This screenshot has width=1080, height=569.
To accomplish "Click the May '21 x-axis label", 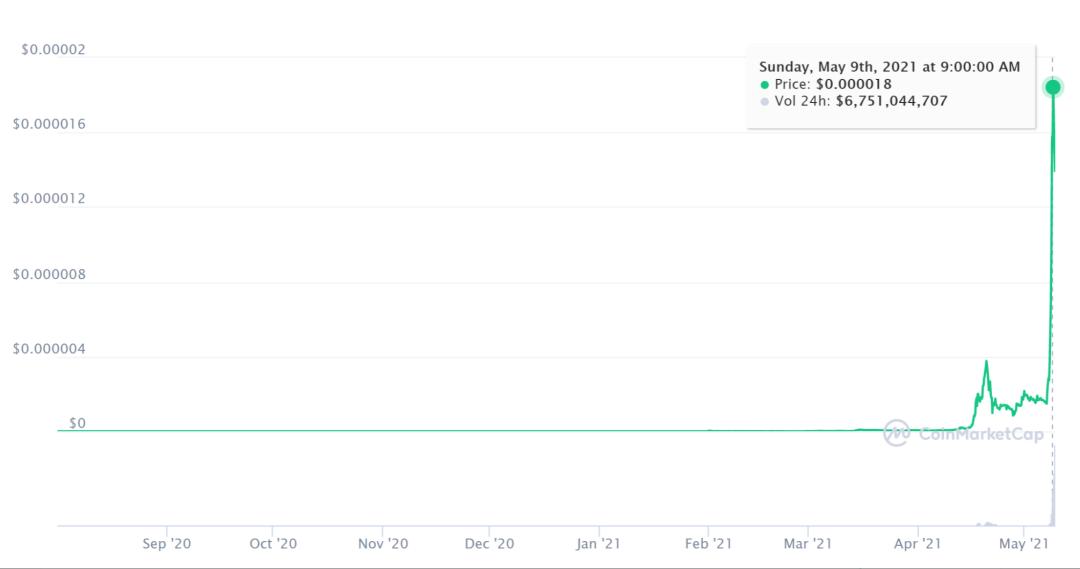I will pos(1024,544).
